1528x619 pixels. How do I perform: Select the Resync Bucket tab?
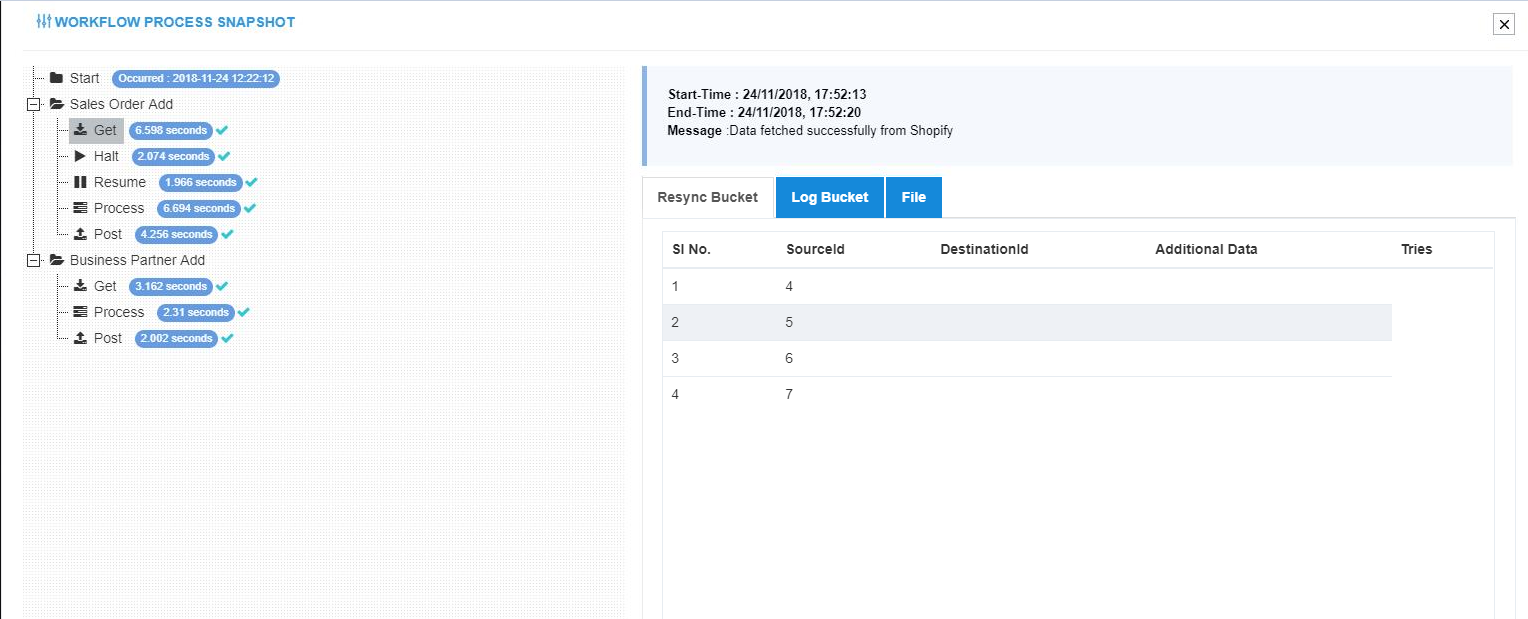[x=707, y=198]
